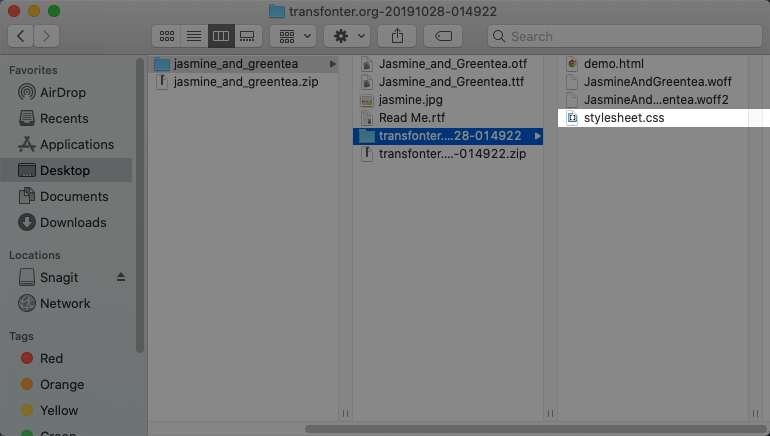Click the jasmine.jpg thumbnail icon
This screenshot has height=436, width=770.
click(x=367, y=100)
